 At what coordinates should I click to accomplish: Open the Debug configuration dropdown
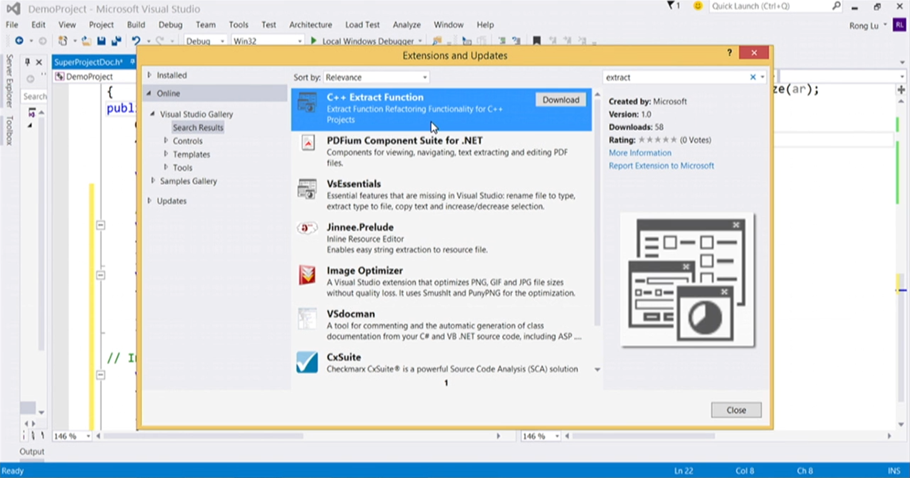coord(205,41)
